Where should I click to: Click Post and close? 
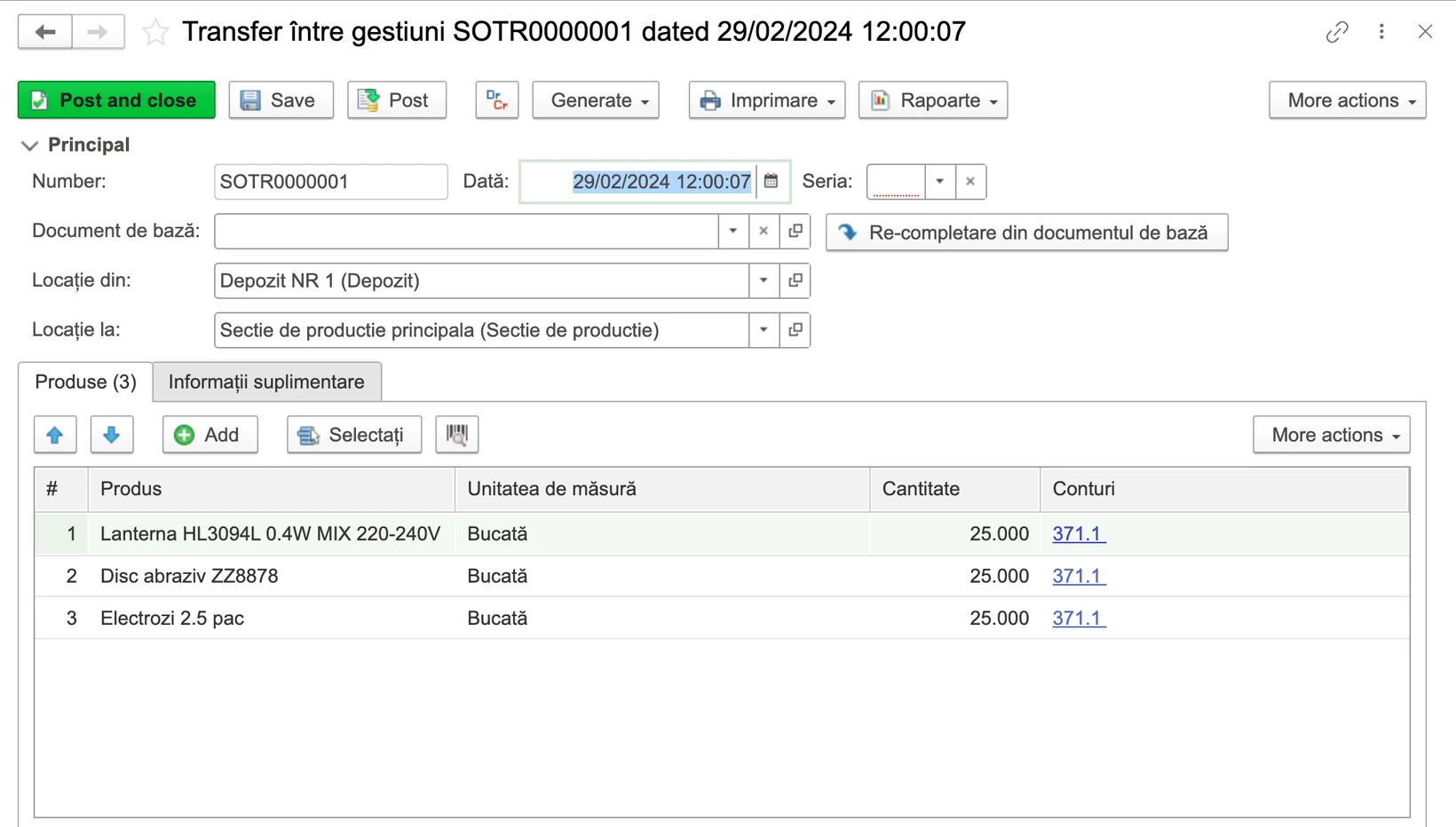click(116, 100)
